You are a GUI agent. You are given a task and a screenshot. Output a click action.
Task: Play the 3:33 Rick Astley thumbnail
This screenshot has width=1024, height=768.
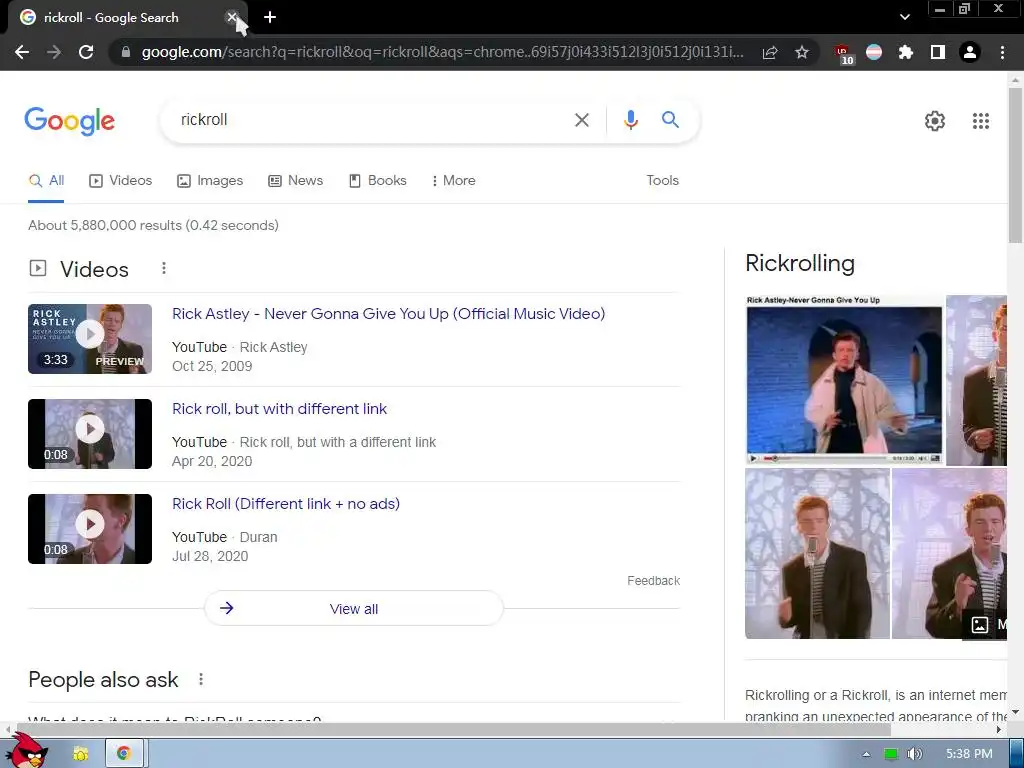[x=90, y=339]
